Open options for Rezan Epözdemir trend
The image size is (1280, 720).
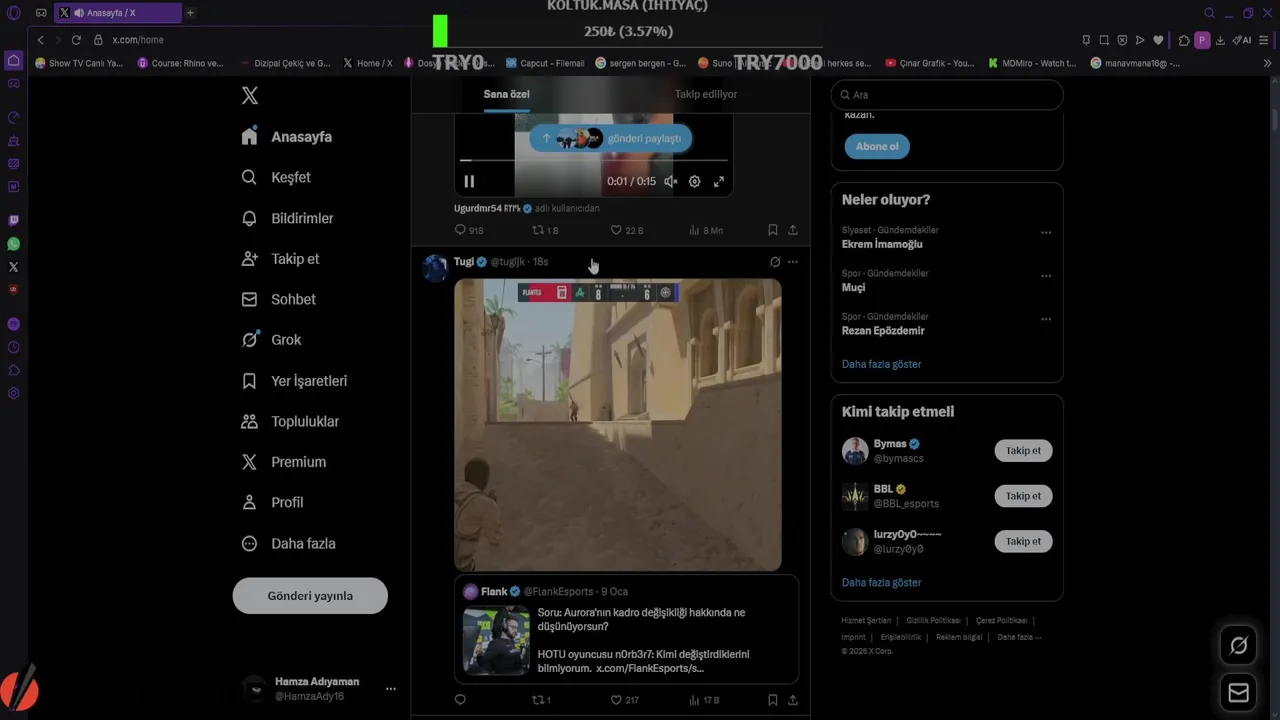1046,319
